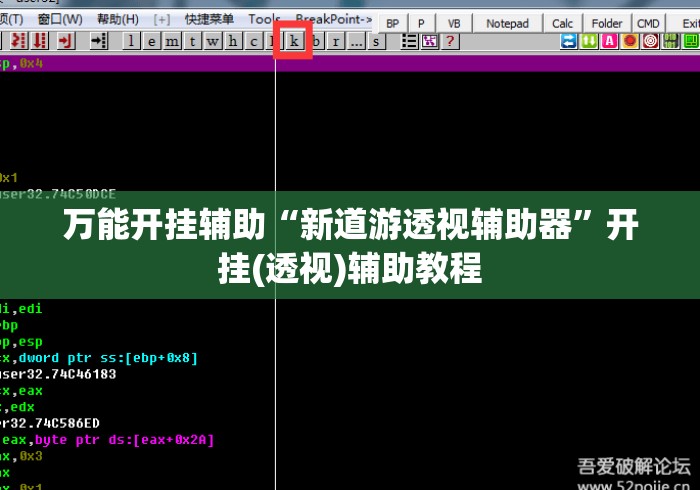
Task: Open the 快捷菜单 menu
Action: point(209,19)
